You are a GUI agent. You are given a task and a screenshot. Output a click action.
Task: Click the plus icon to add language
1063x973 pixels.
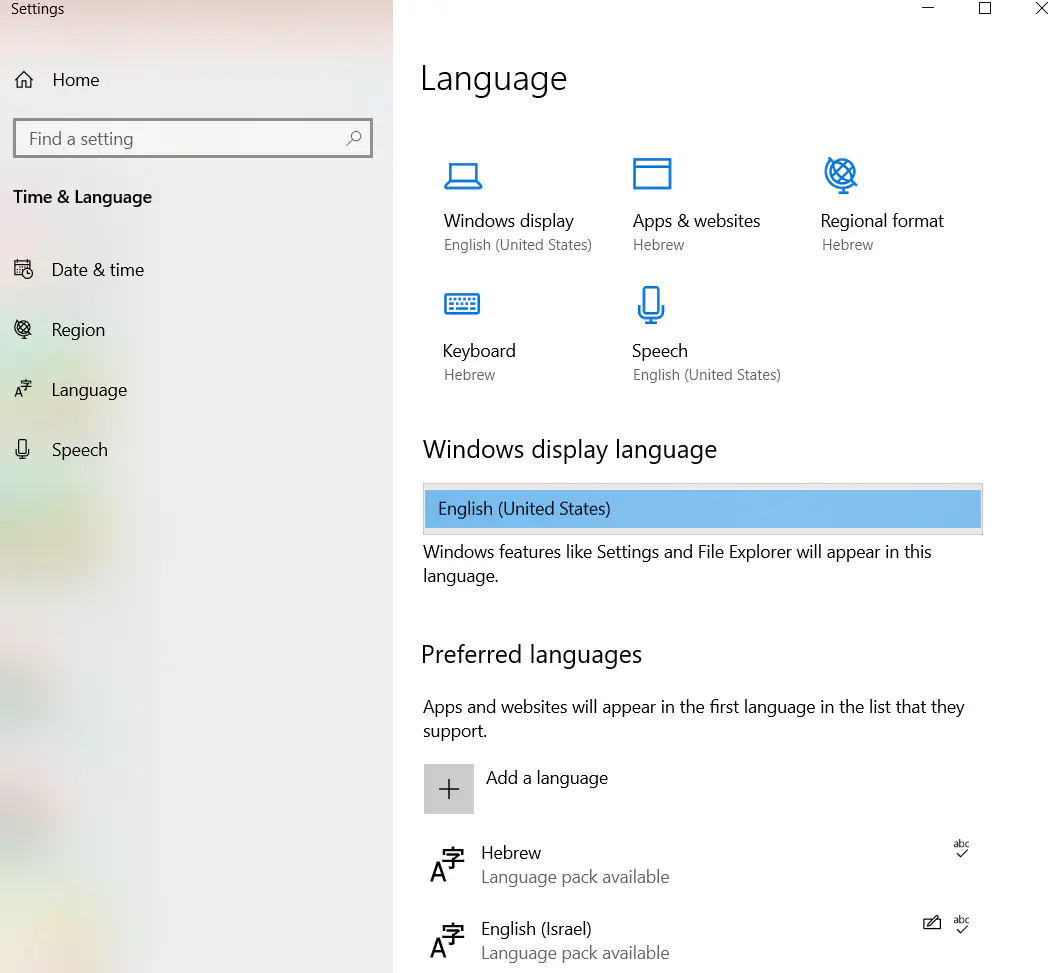point(449,789)
